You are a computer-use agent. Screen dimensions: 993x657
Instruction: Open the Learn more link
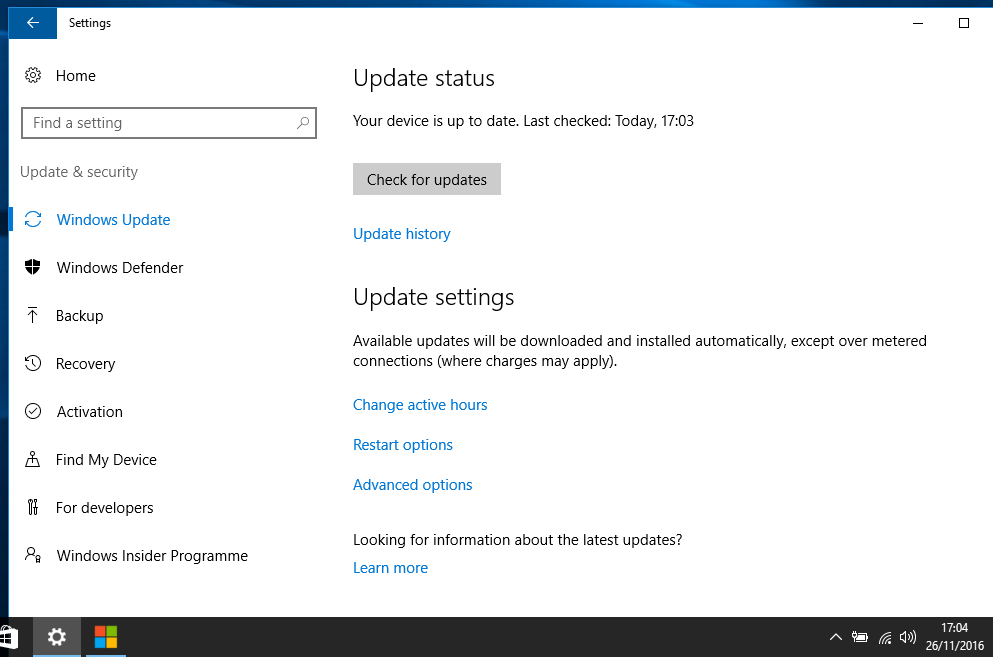[x=390, y=568]
